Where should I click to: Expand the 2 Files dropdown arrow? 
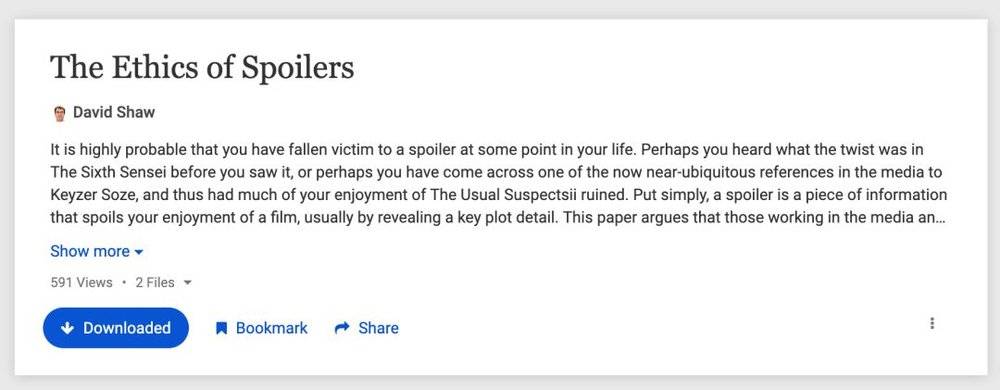pyautogui.click(x=188, y=282)
